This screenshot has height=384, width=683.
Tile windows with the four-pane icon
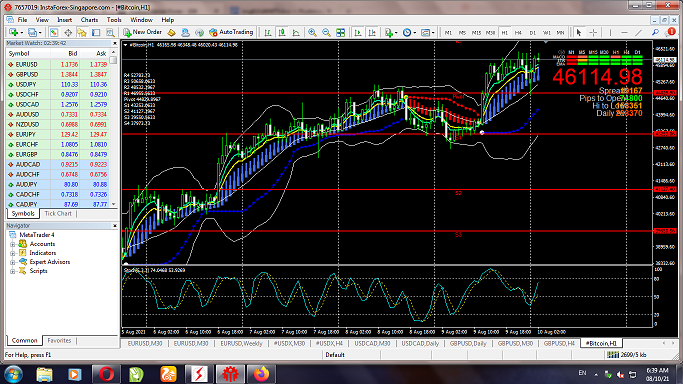point(341,32)
